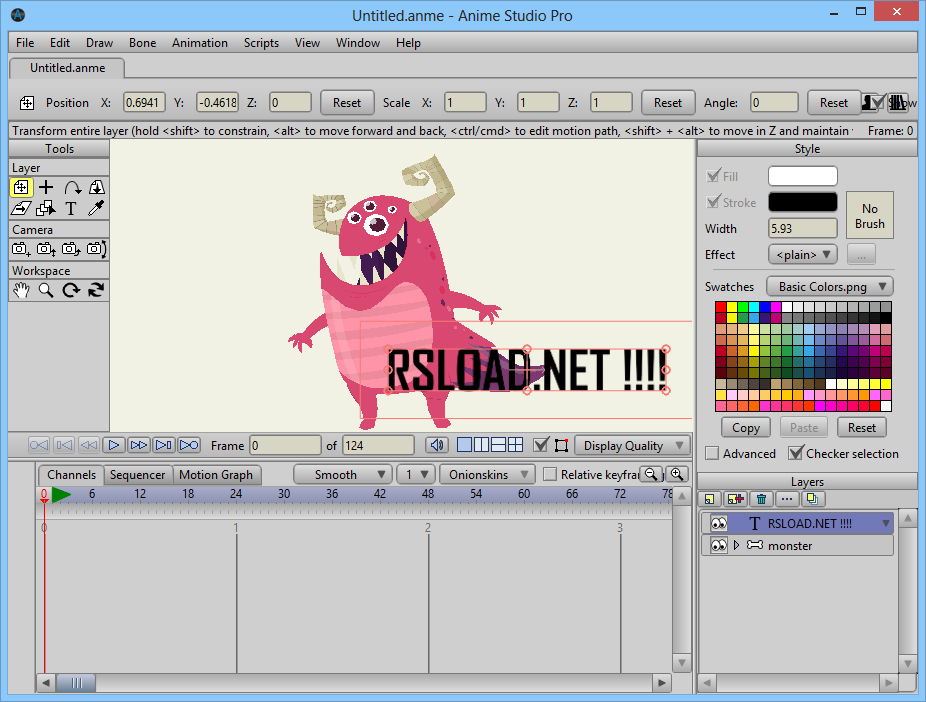Select the Insert Text tool
The width and height of the screenshot is (926, 702).
(71, 208)
